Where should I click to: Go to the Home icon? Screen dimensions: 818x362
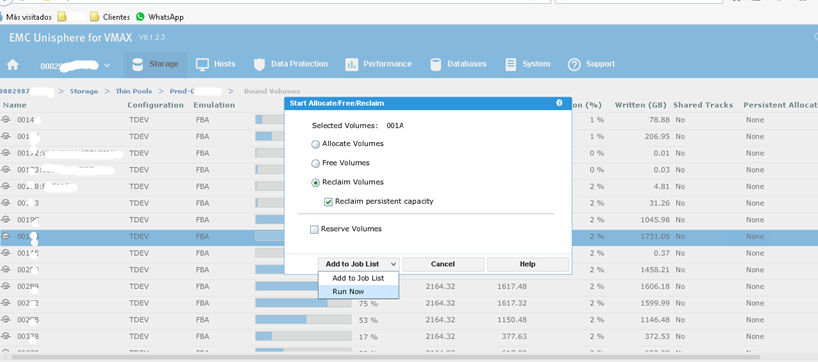[13, 65]
